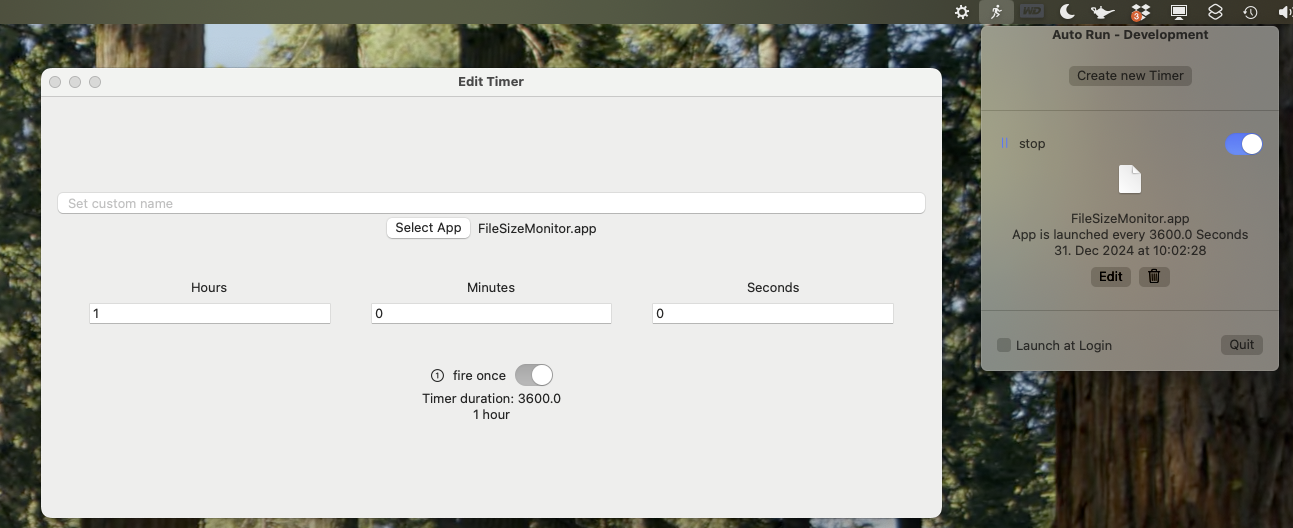1293x528 pixels.
Task: Click the Timer duration: 3600.0 text
Action: point(491,398)
